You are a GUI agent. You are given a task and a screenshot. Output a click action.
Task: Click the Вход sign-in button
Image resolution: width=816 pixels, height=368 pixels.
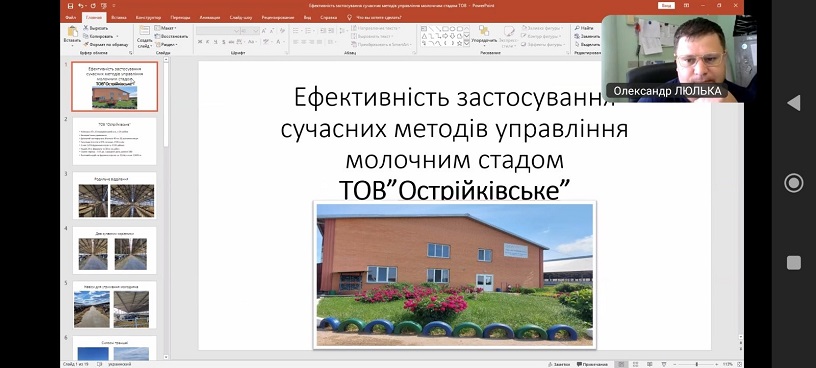coord(666,5)
